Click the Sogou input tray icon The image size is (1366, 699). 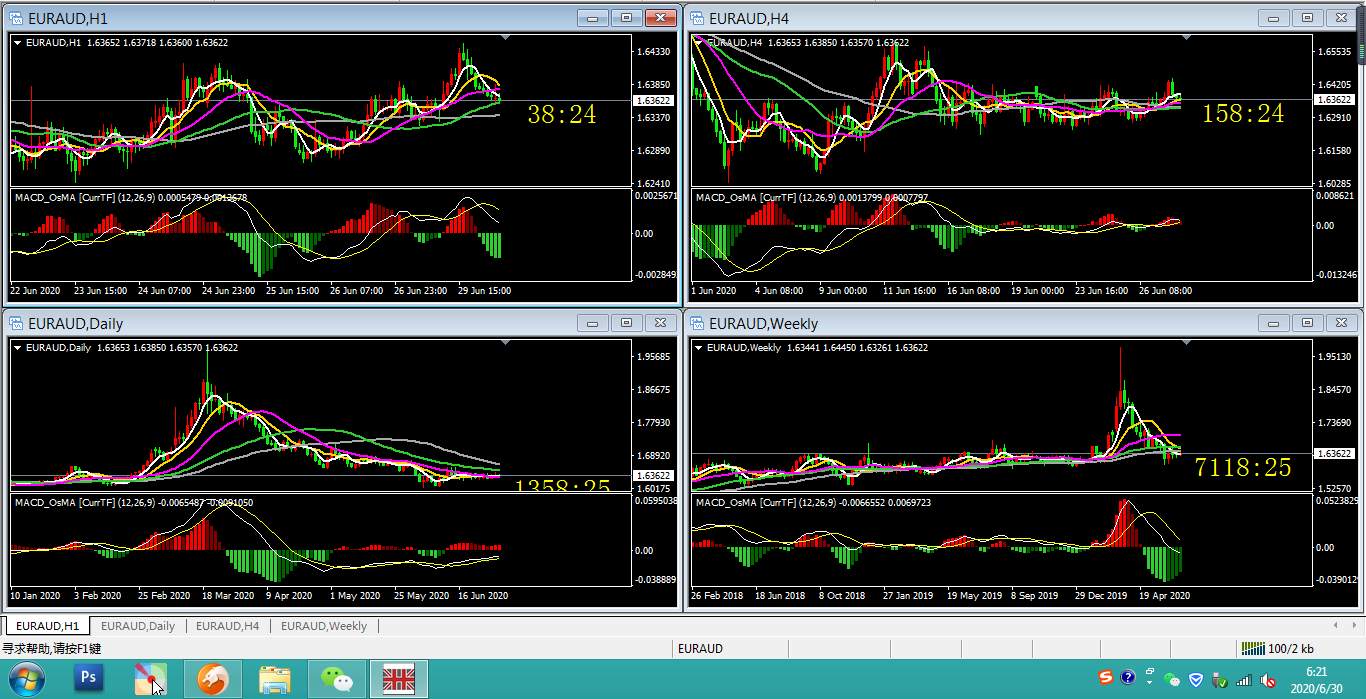(1105, 678)
